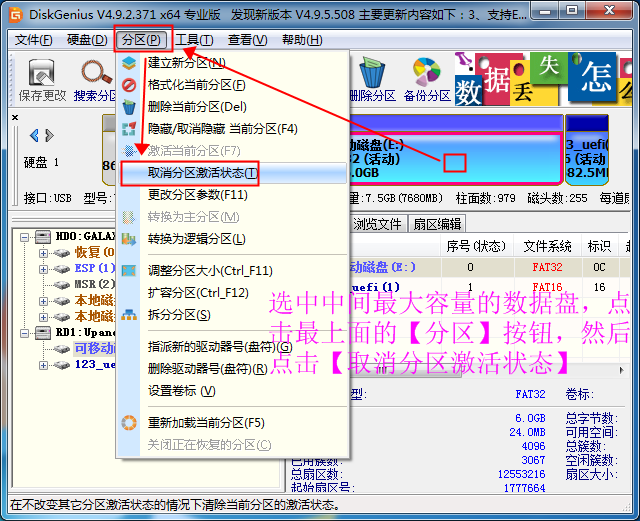Click the reload current partition icon
The height and width of the screenshot is (521, 640).
[129, 423]
